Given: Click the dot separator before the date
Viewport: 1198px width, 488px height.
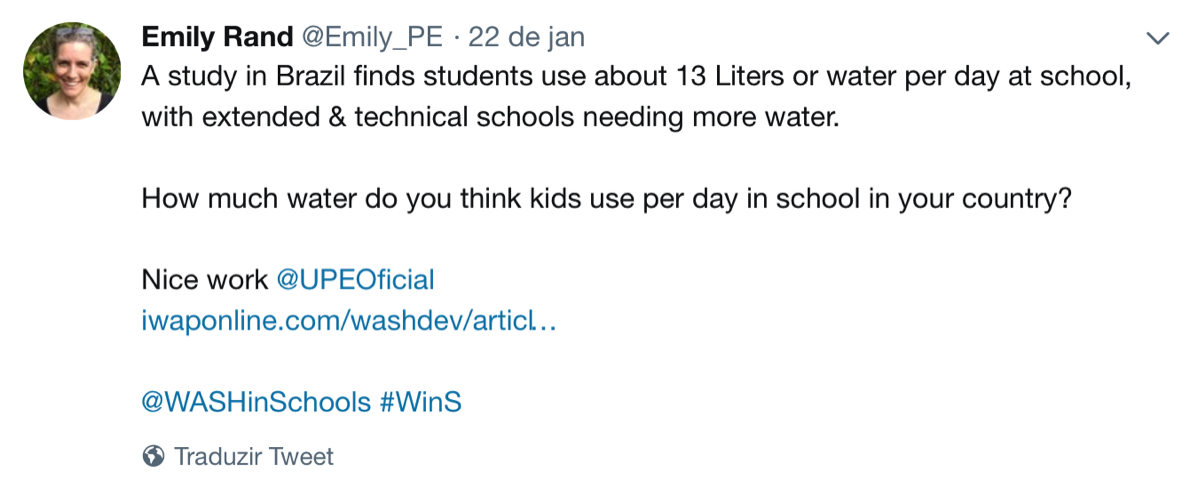Looking at the screenshot, I should click(x=456, y=38).
